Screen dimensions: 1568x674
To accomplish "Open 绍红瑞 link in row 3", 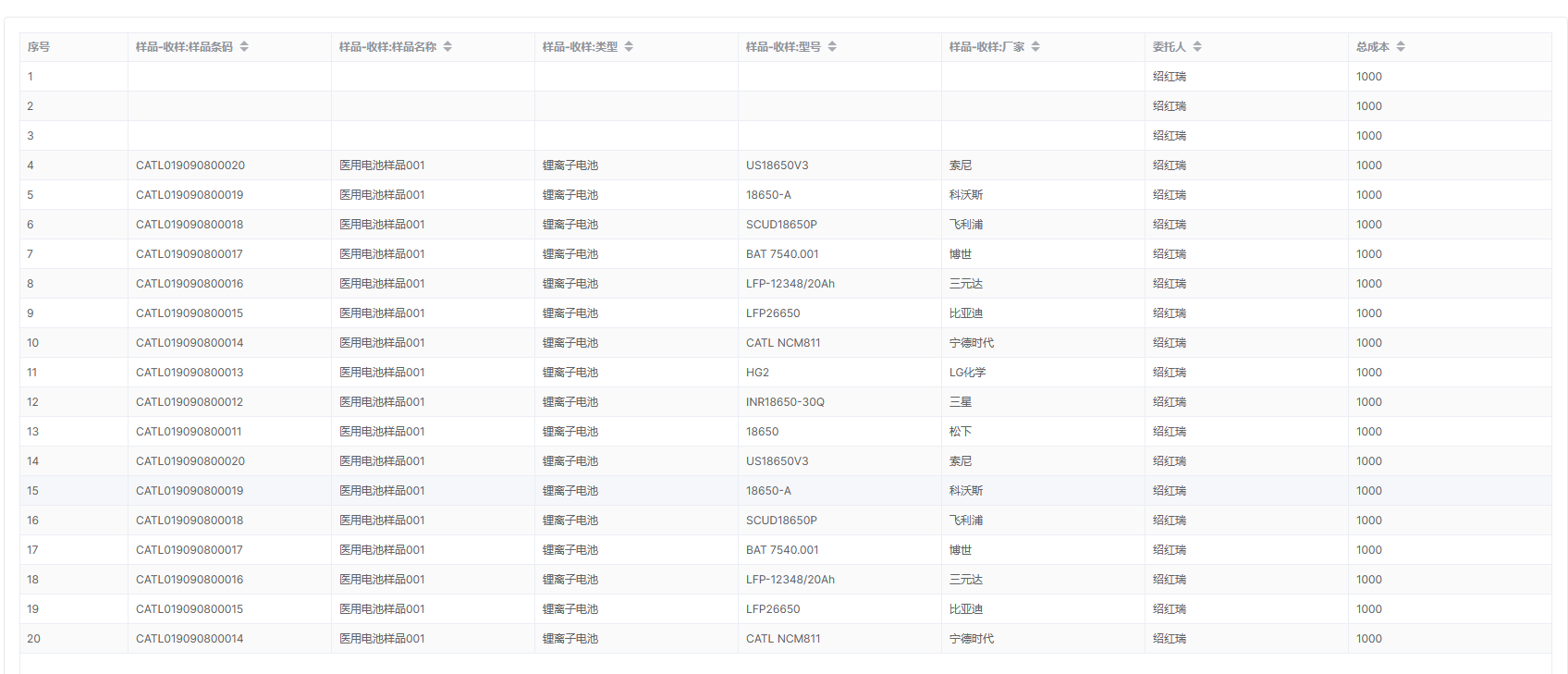I will [x=1170, y=136].
